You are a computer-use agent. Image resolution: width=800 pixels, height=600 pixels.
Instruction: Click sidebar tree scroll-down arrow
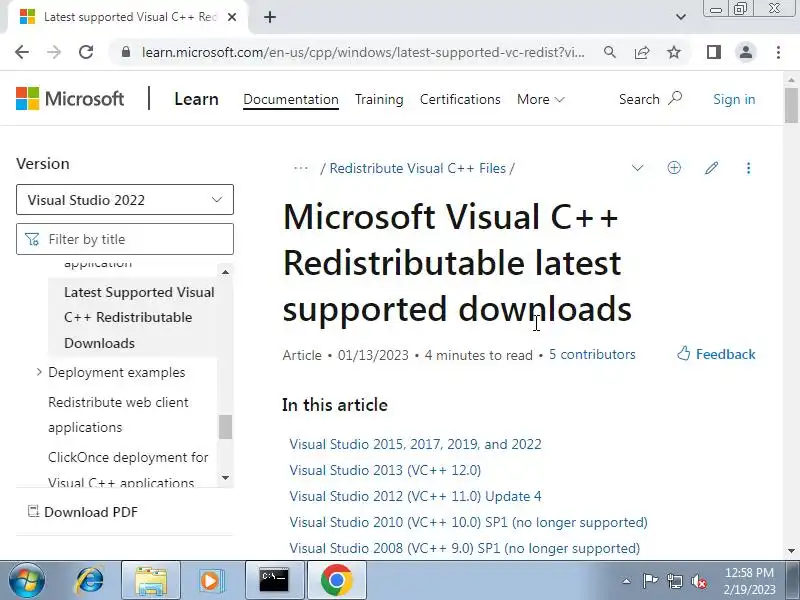[x=226, y=478]
